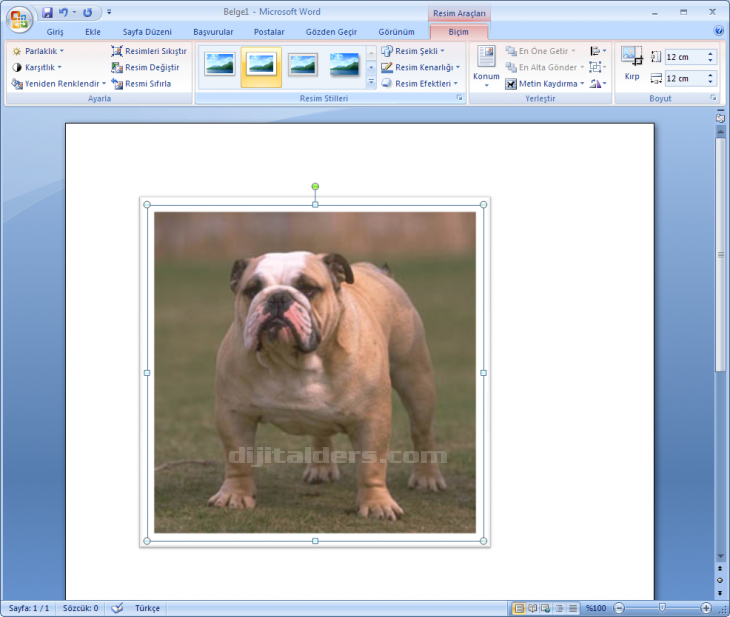Click the picture height 12 cm field
The width and height of the screenshot is (730, 617).
tap(685, 57)
